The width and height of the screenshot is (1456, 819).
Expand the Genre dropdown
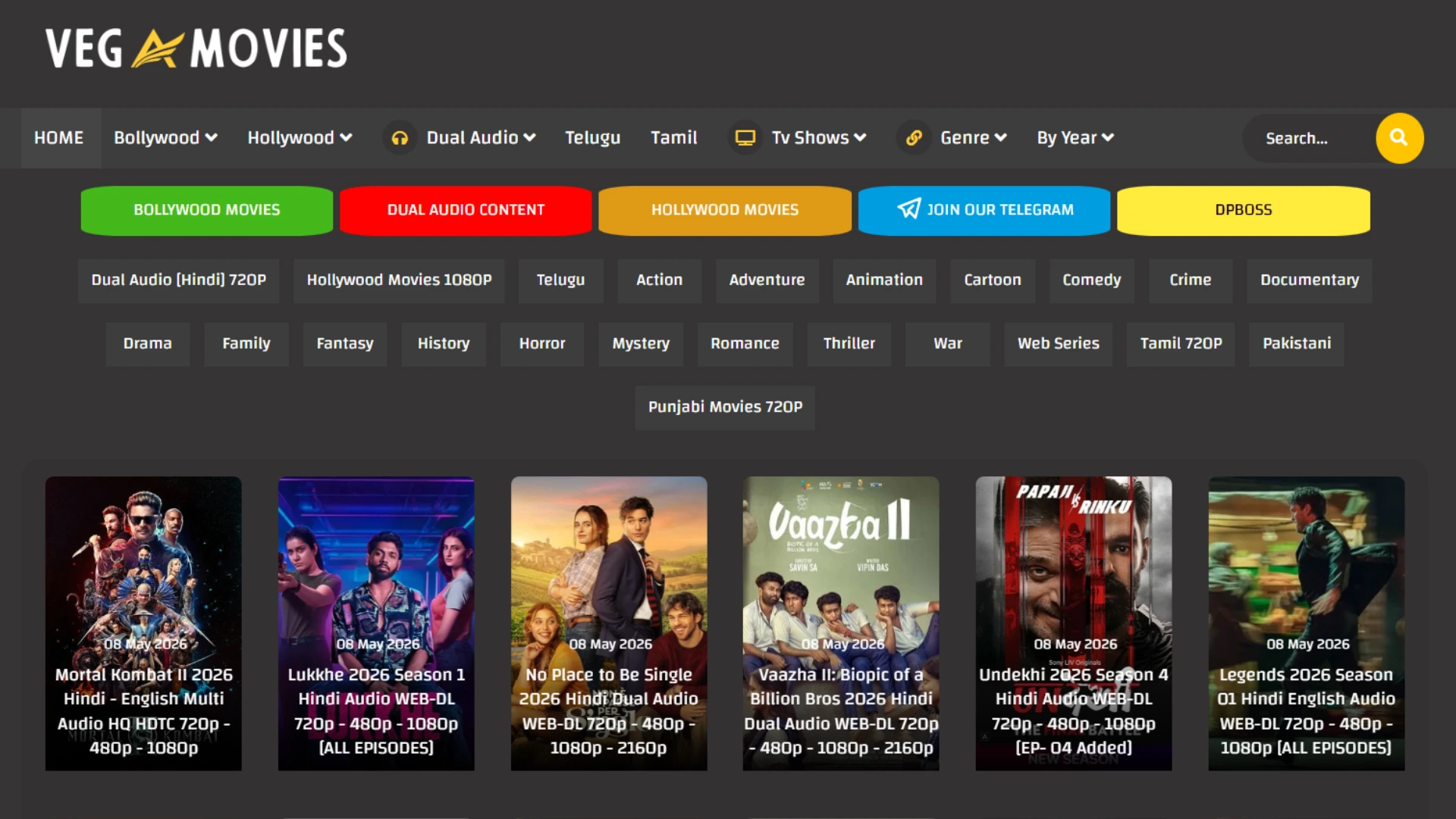(x=974, y=138)
